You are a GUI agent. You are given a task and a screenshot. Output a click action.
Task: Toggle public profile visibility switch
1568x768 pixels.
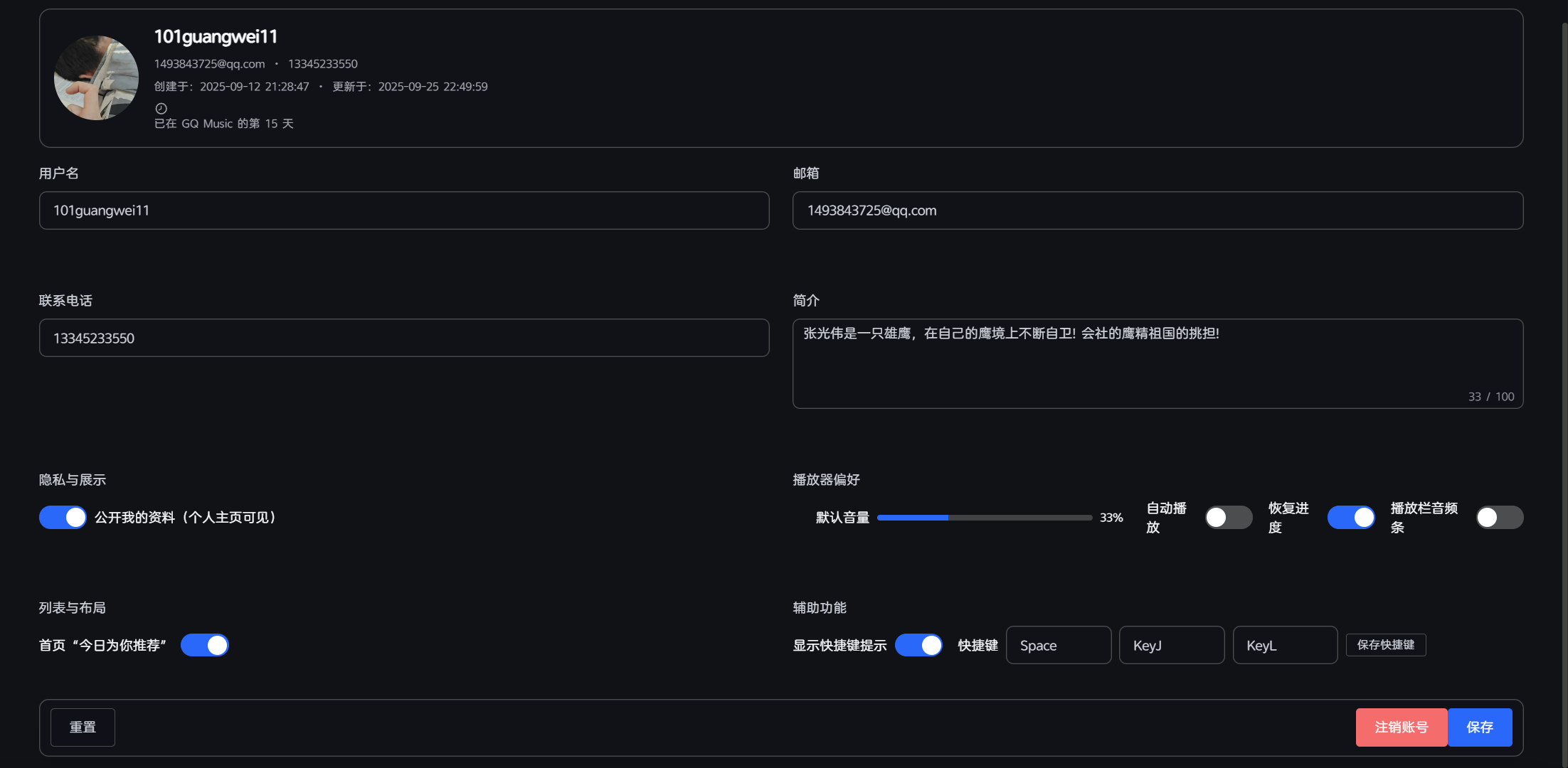coord(63,517)
